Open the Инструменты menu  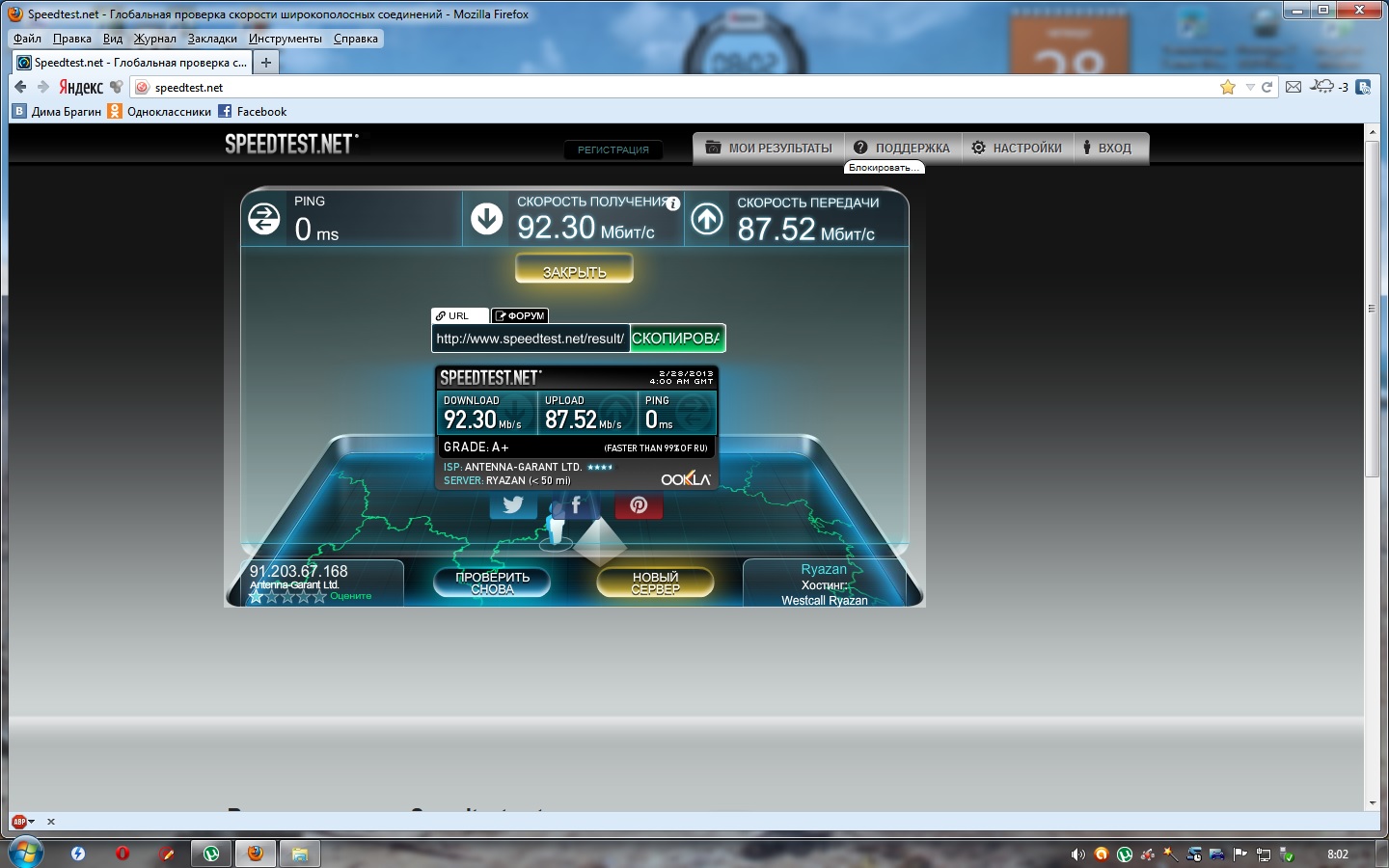click(x=286, y=39)
